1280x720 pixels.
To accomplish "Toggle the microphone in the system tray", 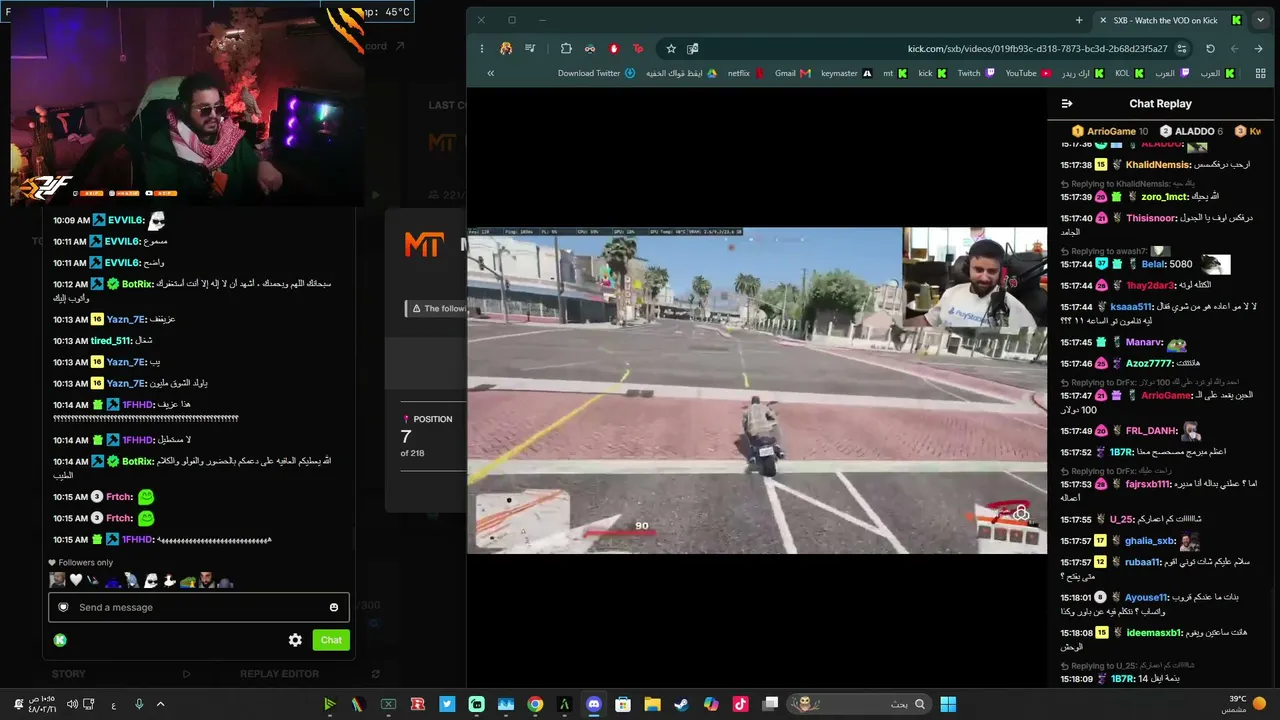I will [139, 704].
